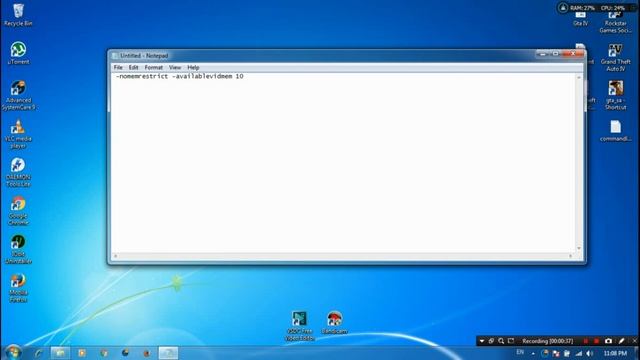Click the Notepad vertical scrollbar down arrow
This screenshot has height=360, width=640.
579,248
